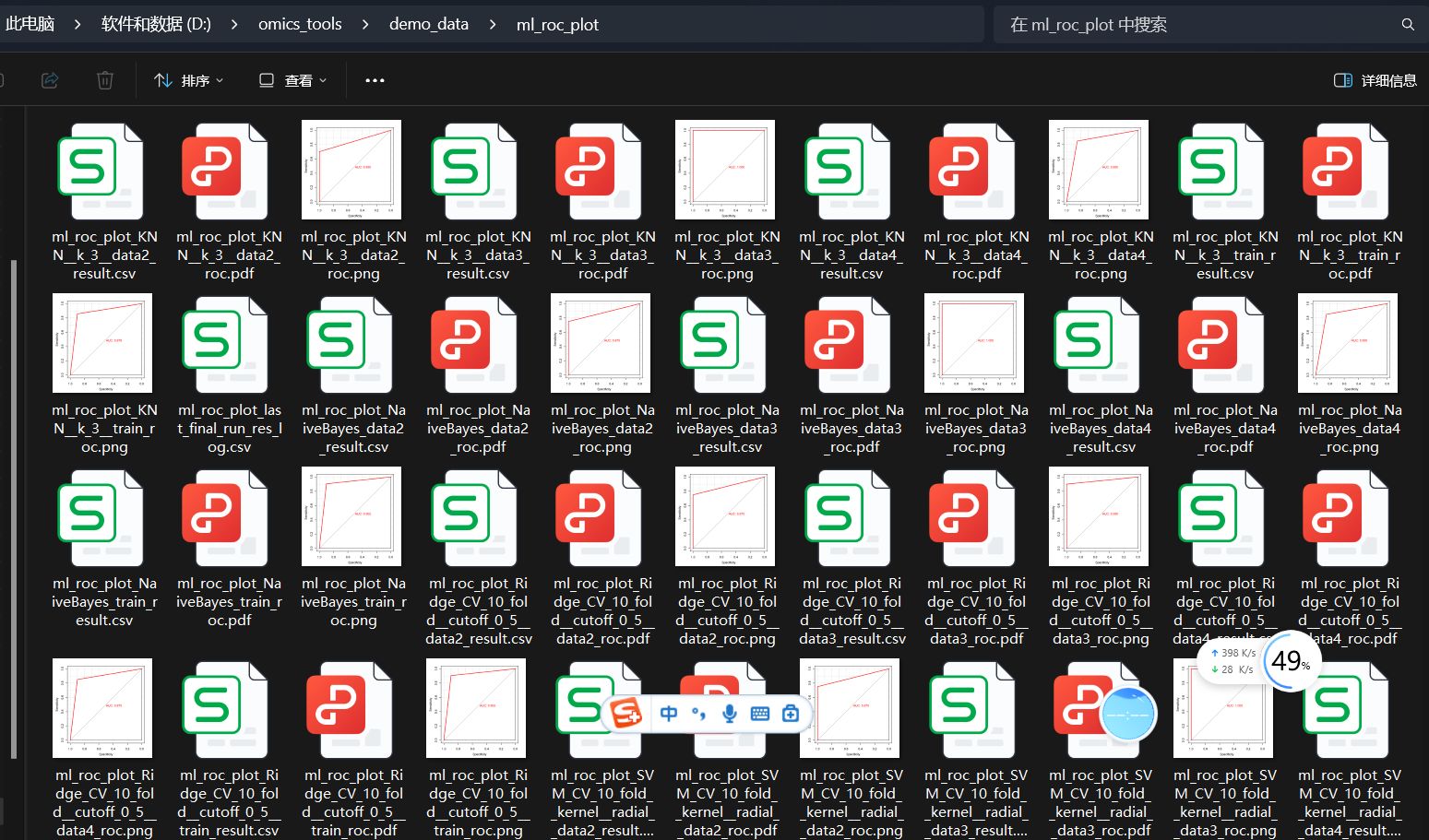Click the search magnifier icon
This screenshot has height=840, width=1429.
pyautogui.click(x=1408, y=25)
